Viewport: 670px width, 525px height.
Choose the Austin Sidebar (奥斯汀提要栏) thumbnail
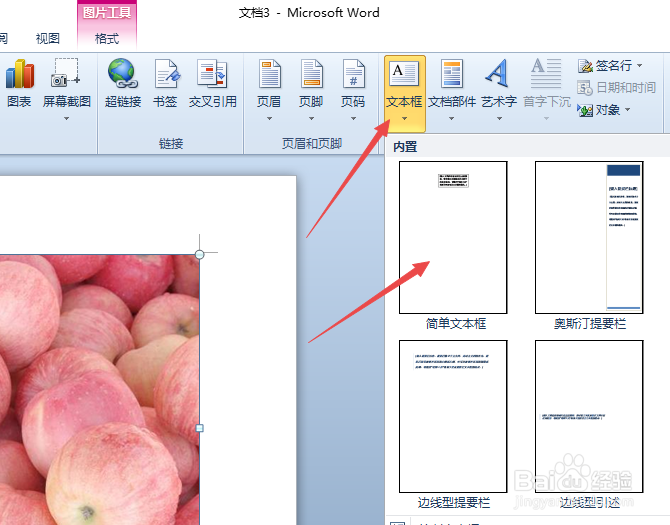(589, 238)
